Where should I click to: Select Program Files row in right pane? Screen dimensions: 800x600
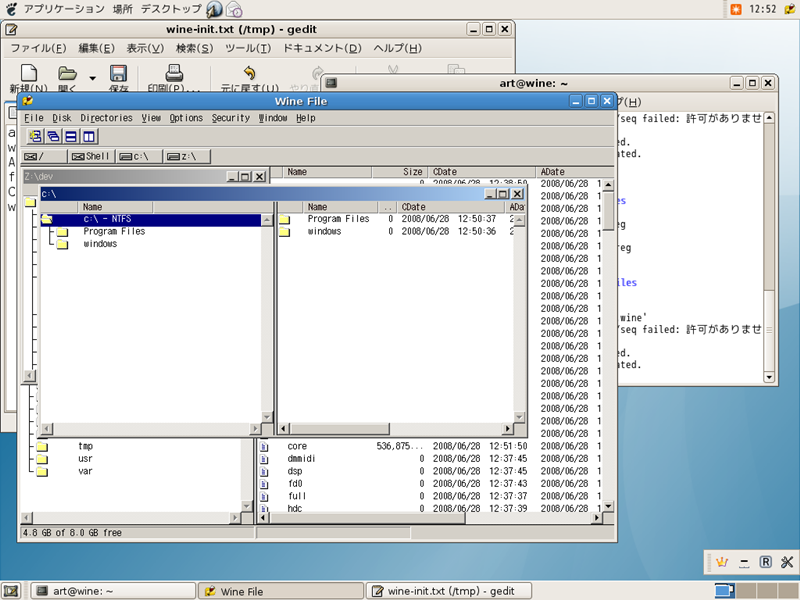coord(395,219)
